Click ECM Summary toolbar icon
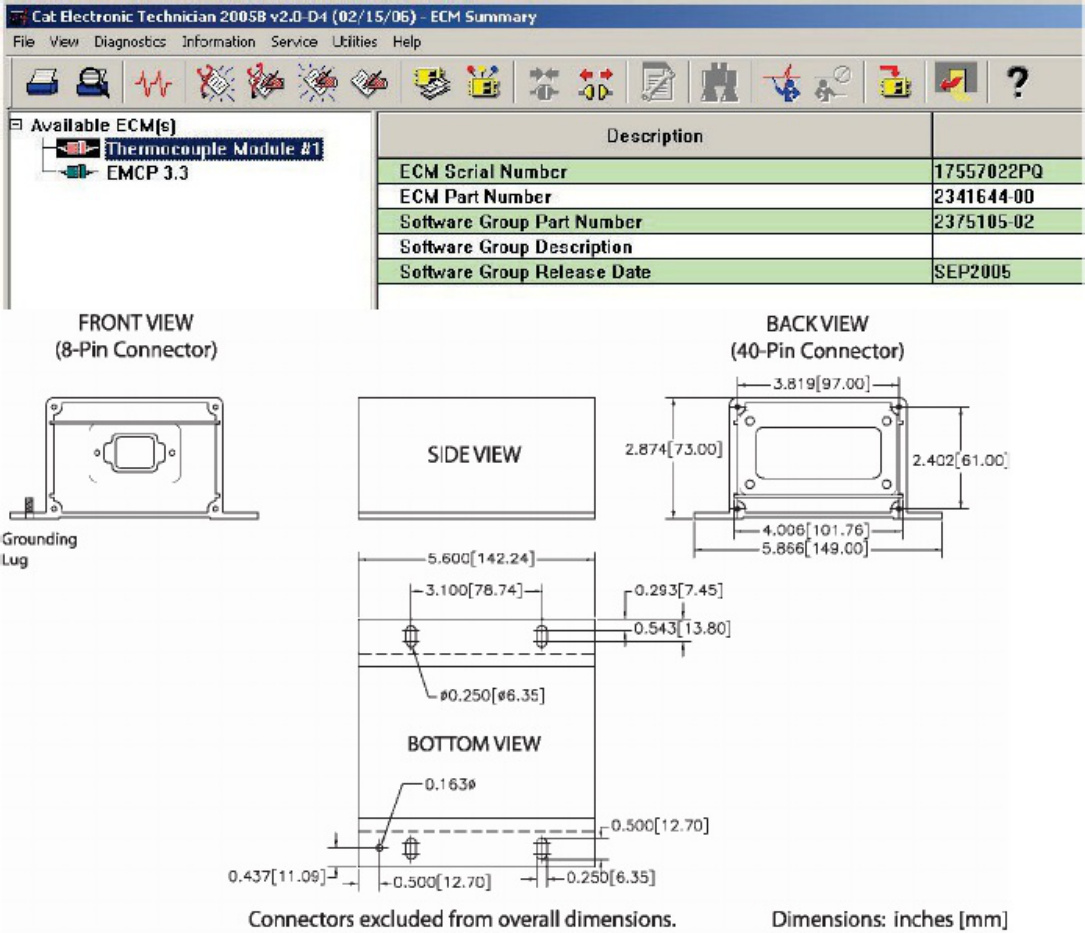Screen dimensions: 1085x933 tap(432, 83)
